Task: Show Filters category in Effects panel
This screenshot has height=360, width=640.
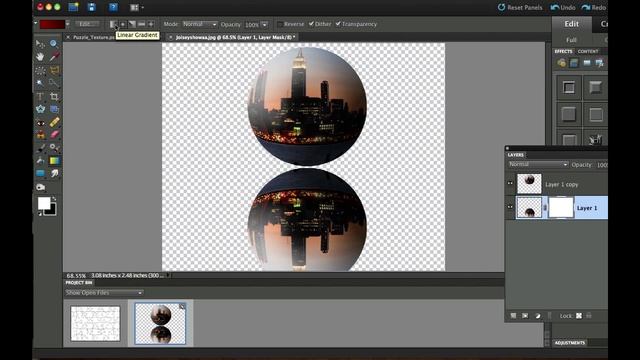Action: 562,63
